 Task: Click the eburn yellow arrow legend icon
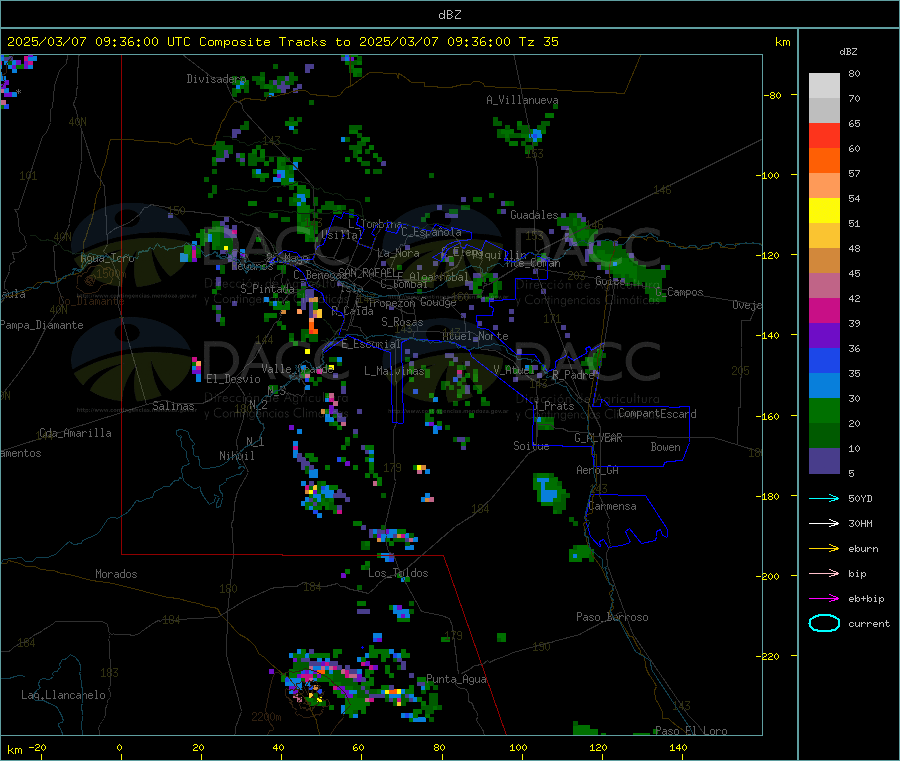tap(824, 549)
